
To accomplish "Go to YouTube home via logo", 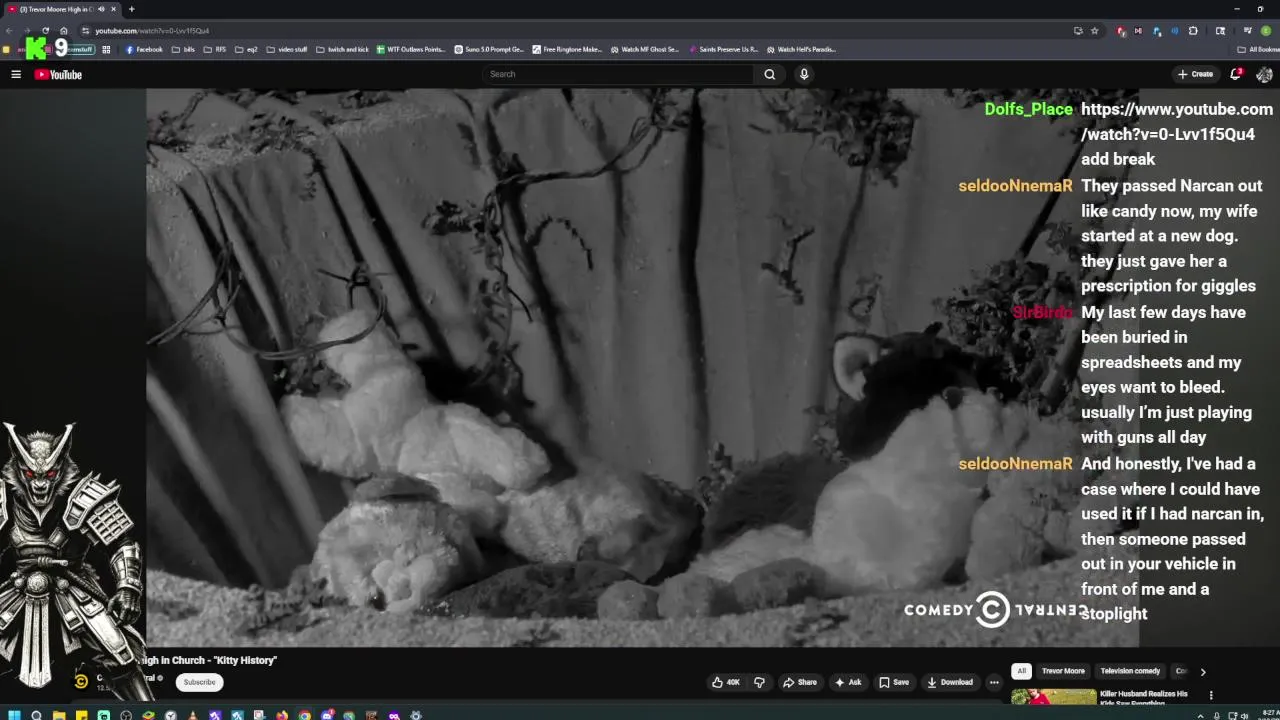I will [58, 74].
